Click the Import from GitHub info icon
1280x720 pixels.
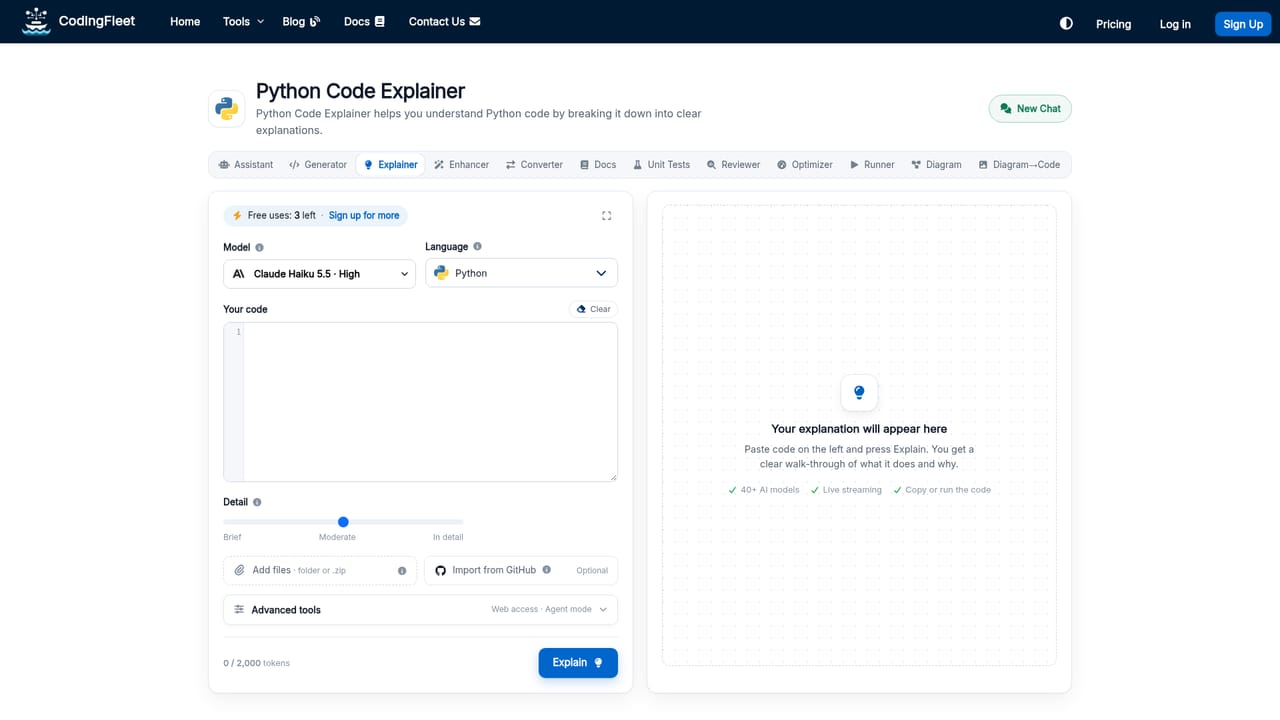[546, 570]
